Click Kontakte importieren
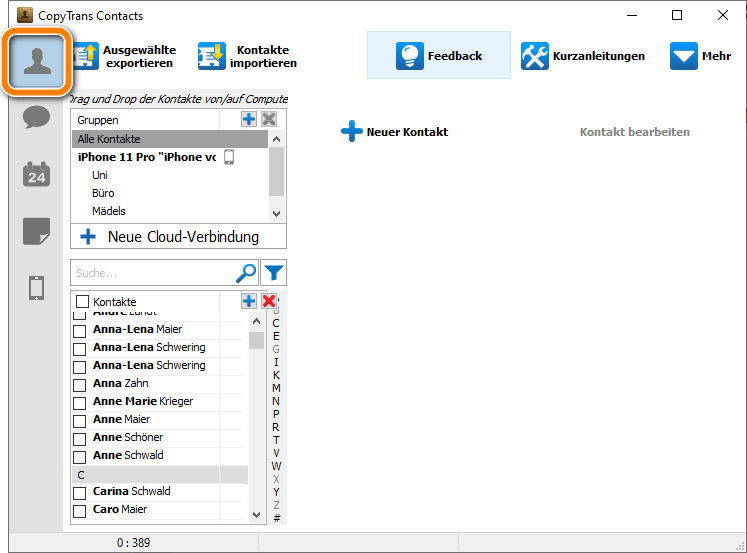 [248, 56]
